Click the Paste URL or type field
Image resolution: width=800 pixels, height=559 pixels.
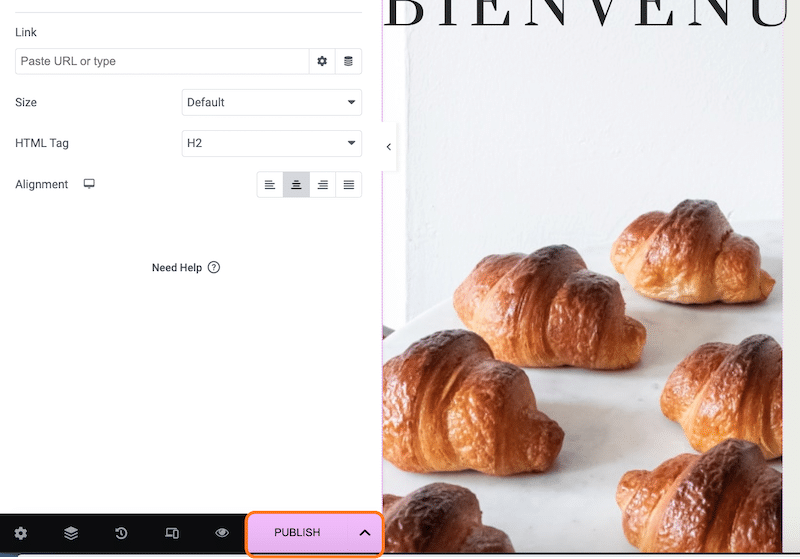click(x=162, y=61)
